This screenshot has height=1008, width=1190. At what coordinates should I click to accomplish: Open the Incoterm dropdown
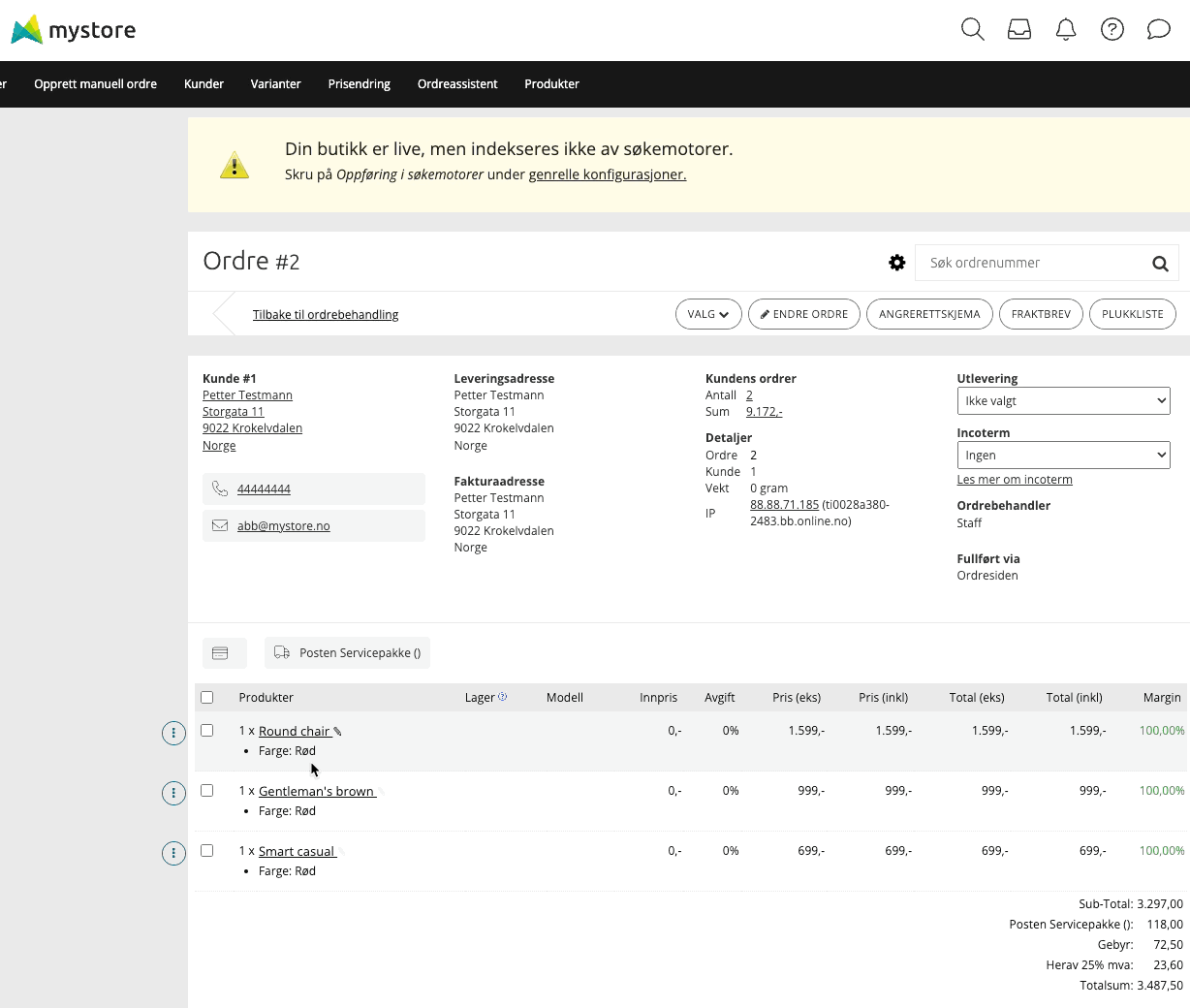pyautogui.click(x=1063, y=456)
